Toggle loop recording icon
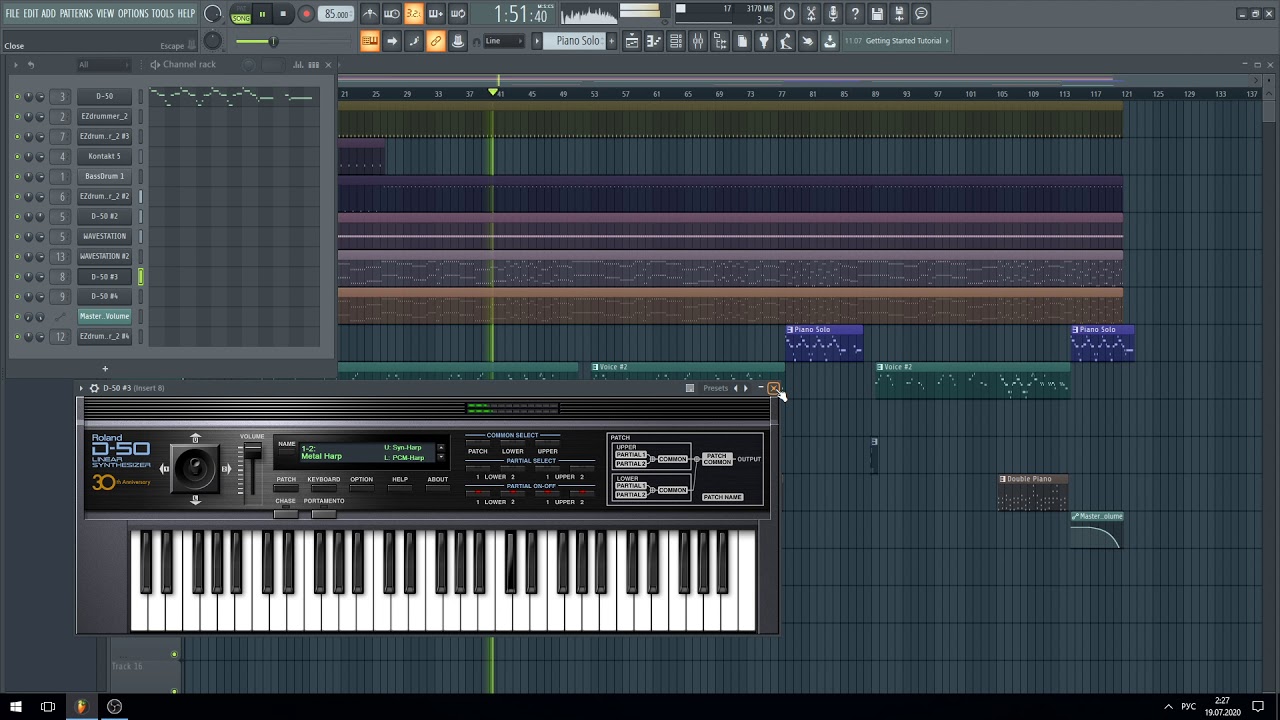Image resolution: width=1280 pixels, height=720 pixels. (458, 14)
